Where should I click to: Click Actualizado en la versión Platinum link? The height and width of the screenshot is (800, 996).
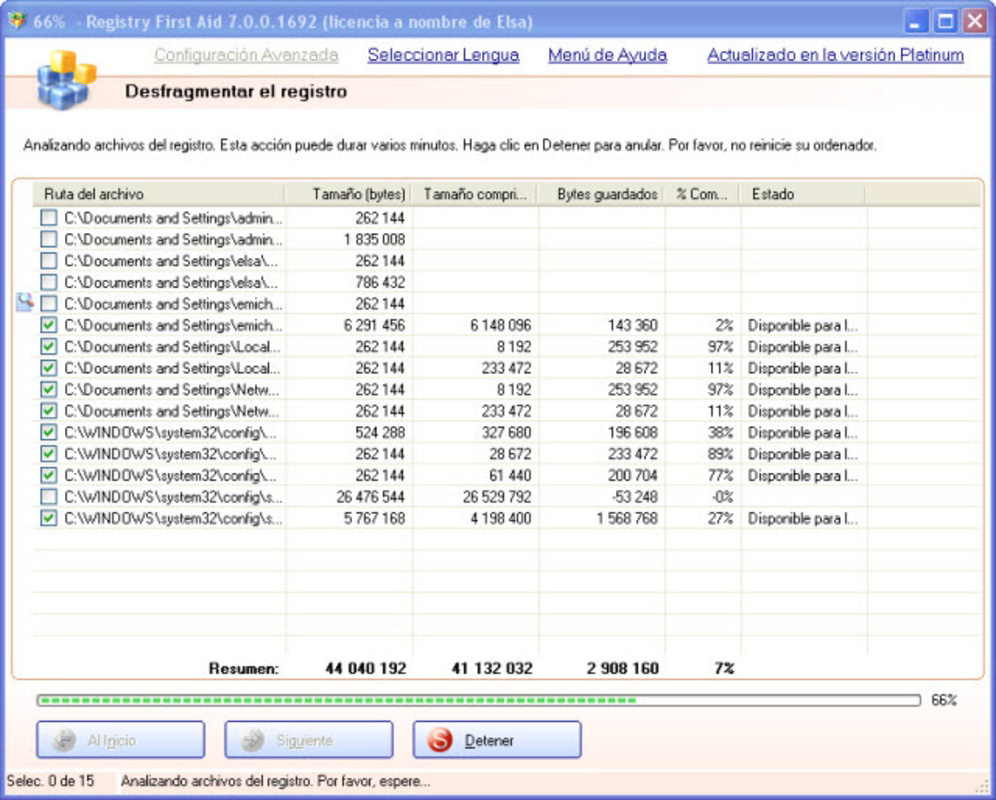point(836,55)
